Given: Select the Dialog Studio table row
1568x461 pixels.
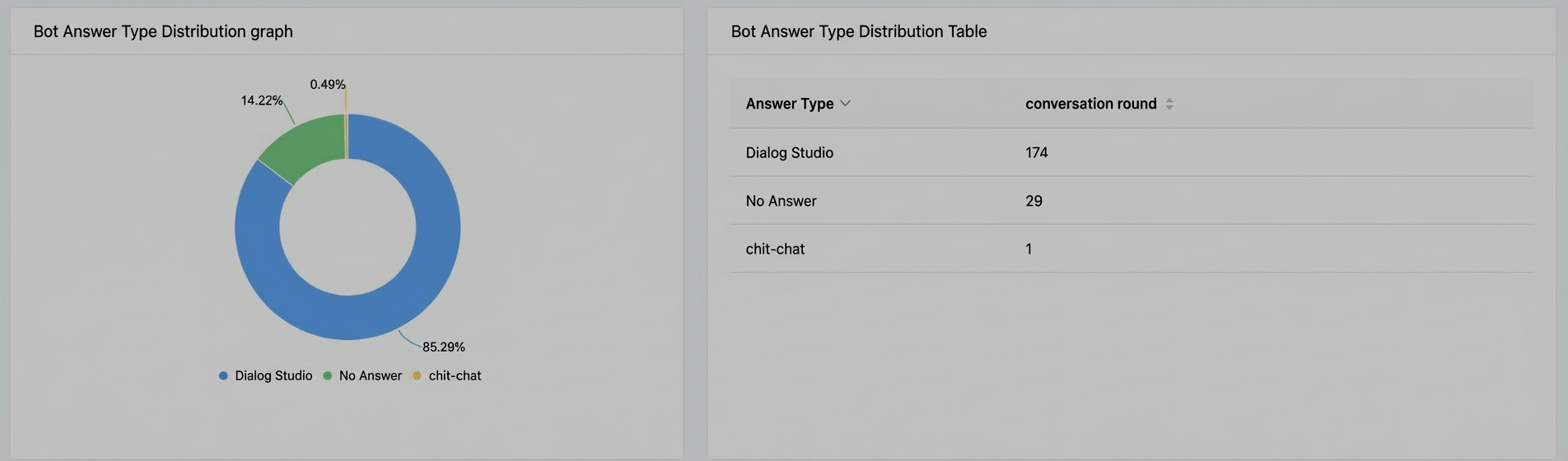Looking at the screenshot, I should click(1132, 152).
